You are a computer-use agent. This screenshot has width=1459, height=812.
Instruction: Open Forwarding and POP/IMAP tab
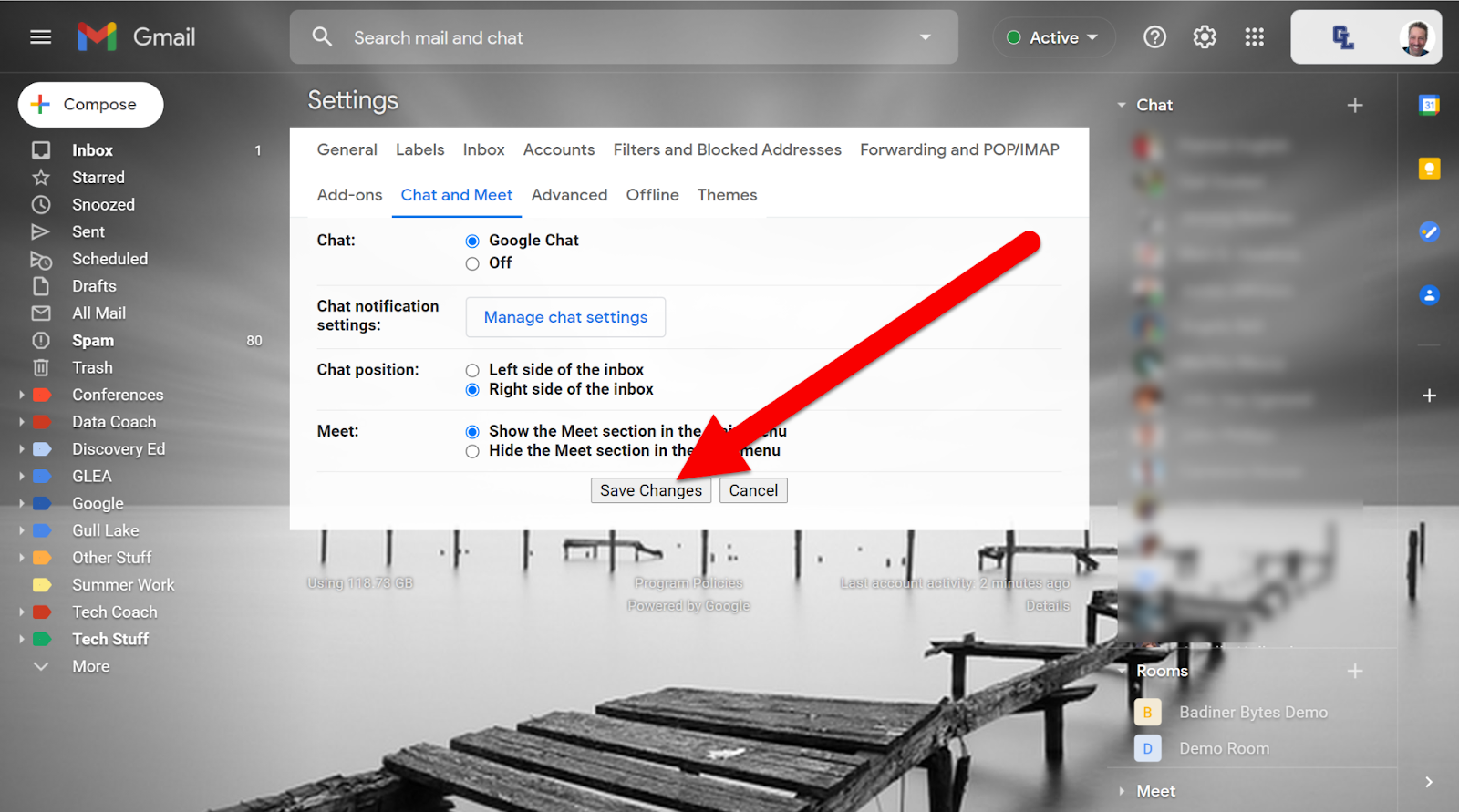tap(959, 150)
